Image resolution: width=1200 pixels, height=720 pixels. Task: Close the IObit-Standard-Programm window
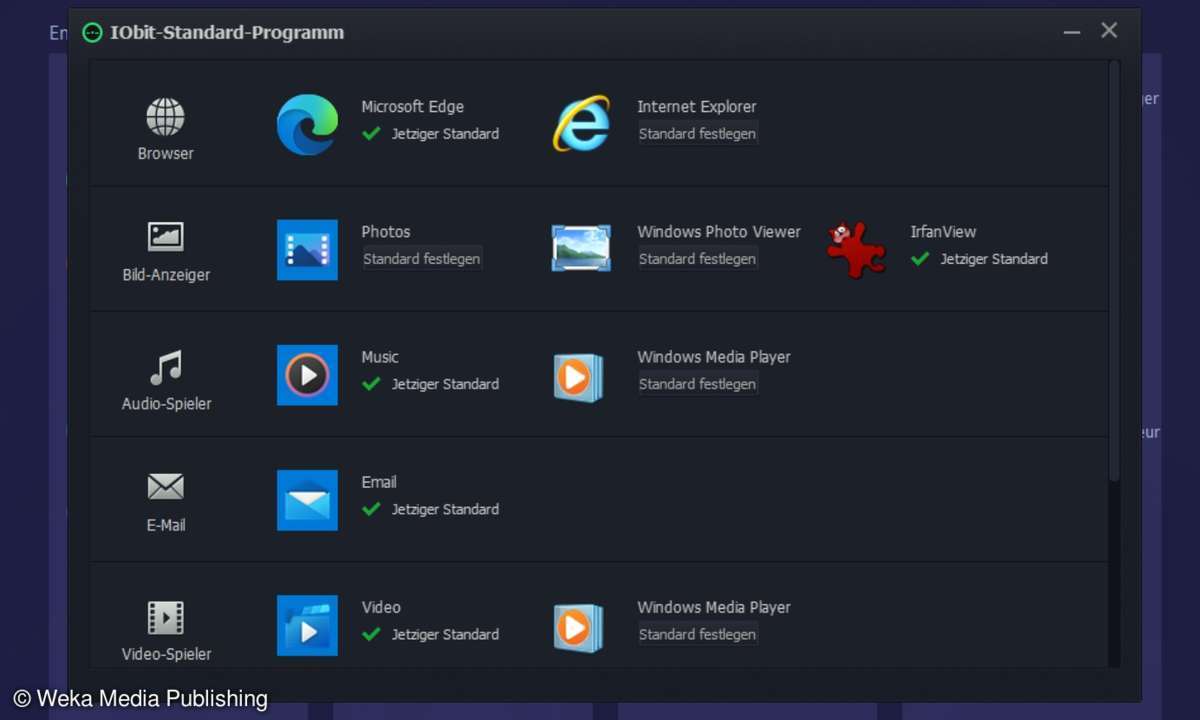point(1109,31)
